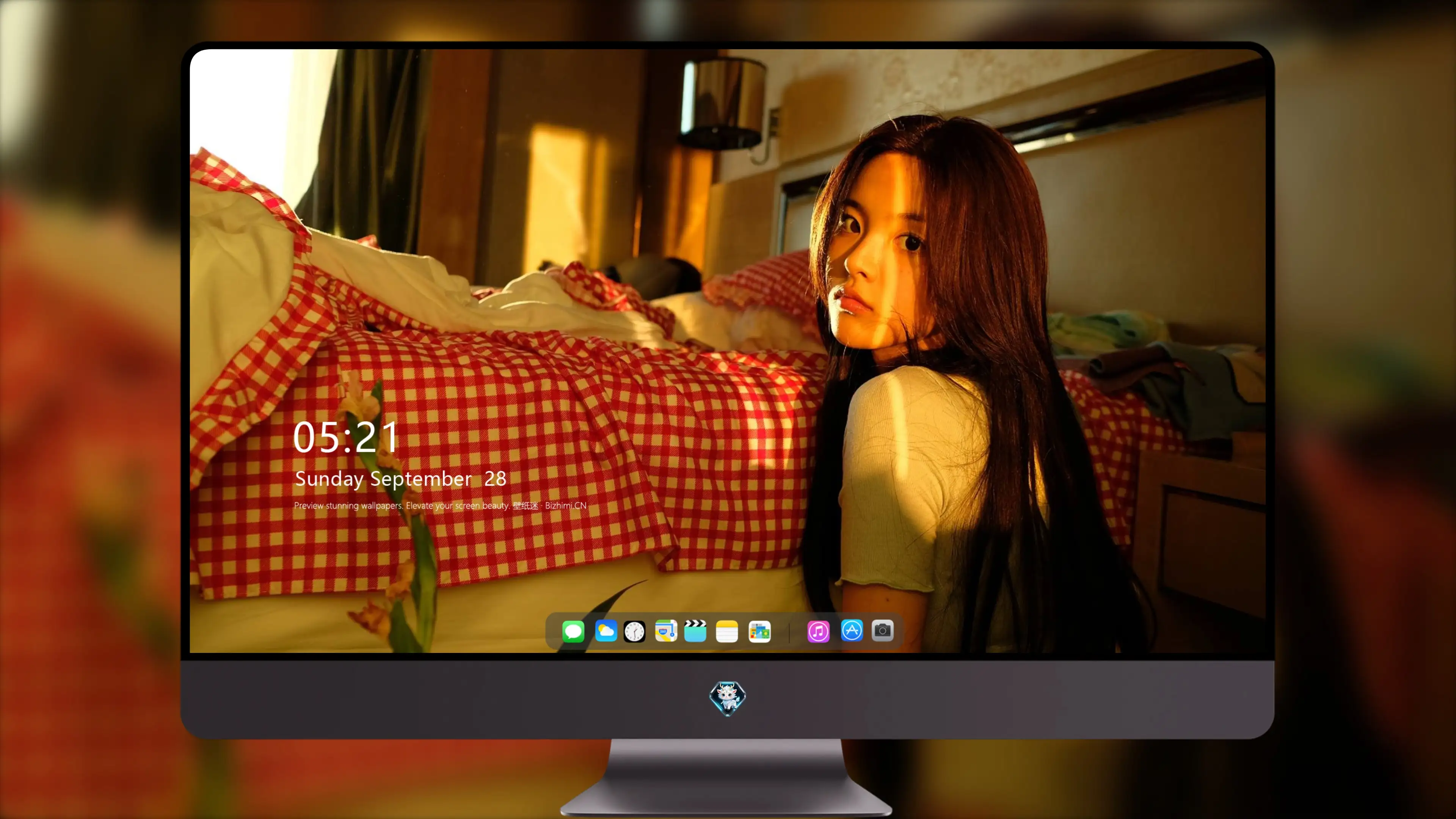Open the Clock app in the dock
This screenshot has width=1456, height=819.
(x=634, y=631)
